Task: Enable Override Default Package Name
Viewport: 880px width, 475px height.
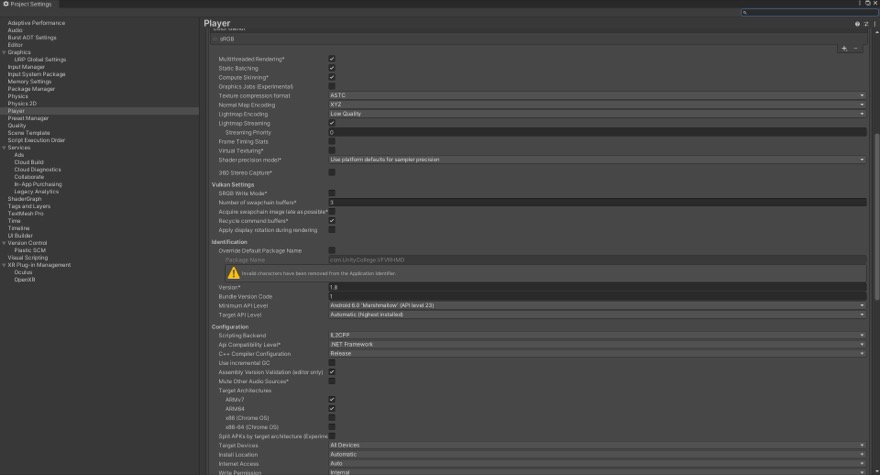Action: [332, 250]
